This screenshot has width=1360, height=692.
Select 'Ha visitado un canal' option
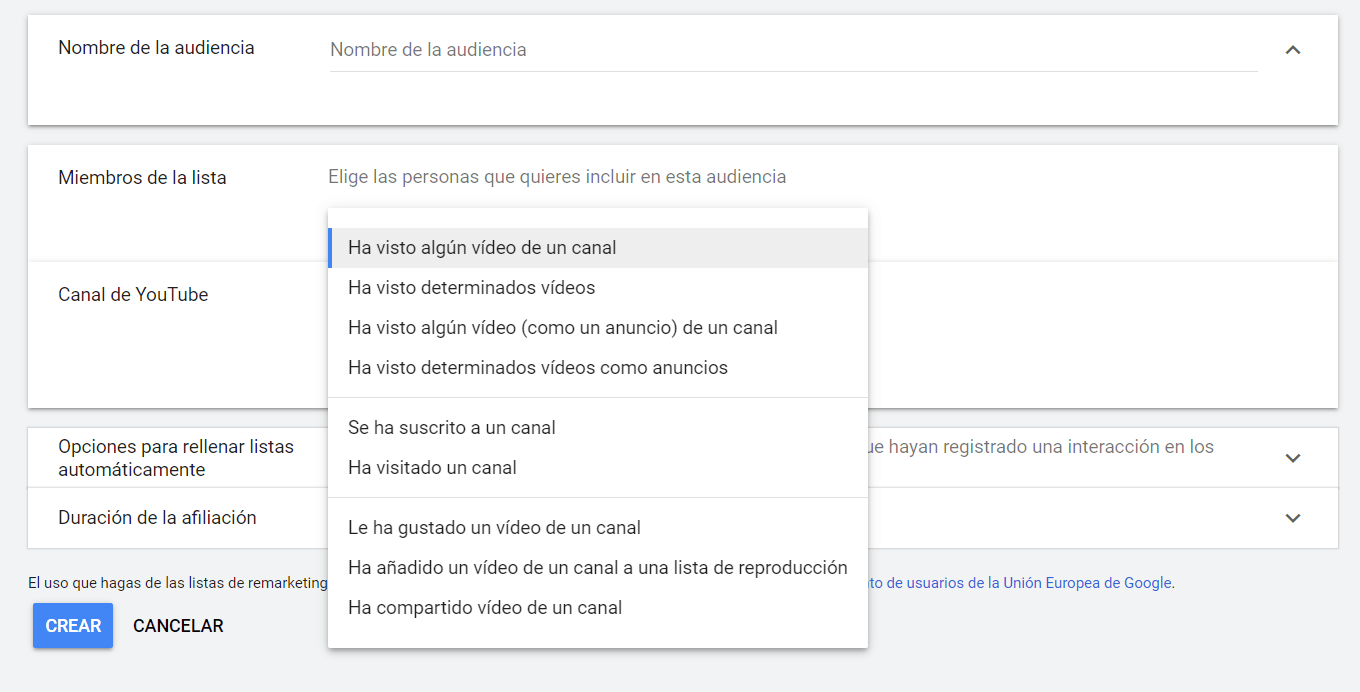(432, 468)
